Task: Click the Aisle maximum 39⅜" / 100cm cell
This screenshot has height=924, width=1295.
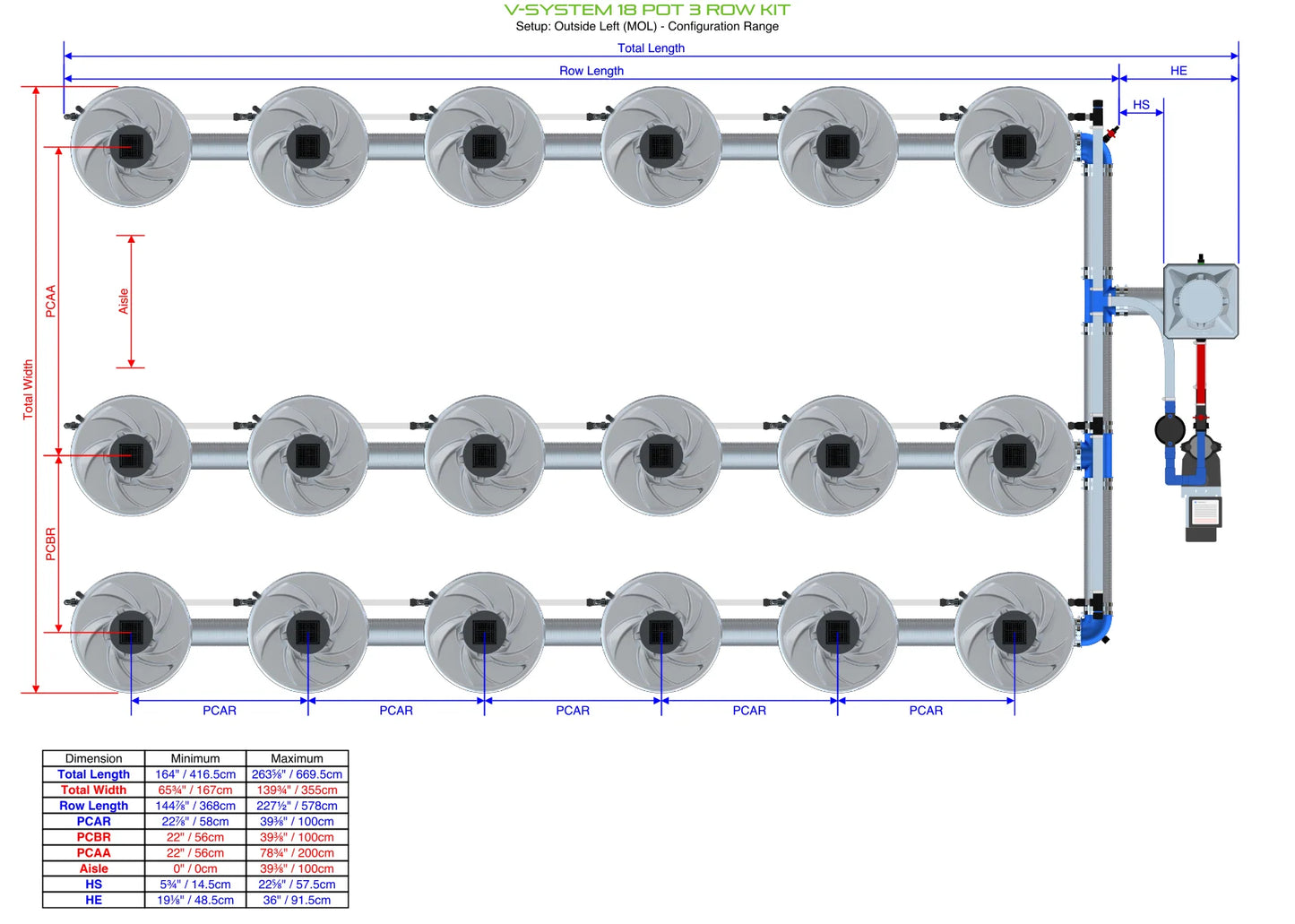Action: (x=297, y=868)
